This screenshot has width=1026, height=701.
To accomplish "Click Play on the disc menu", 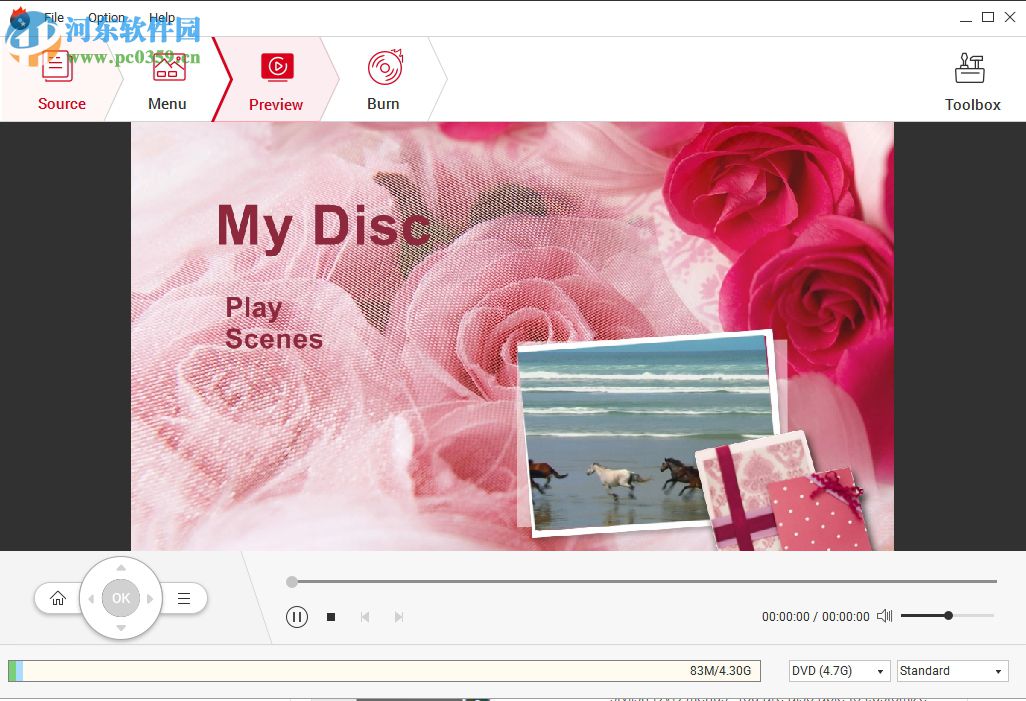I will tap(254, 308).
